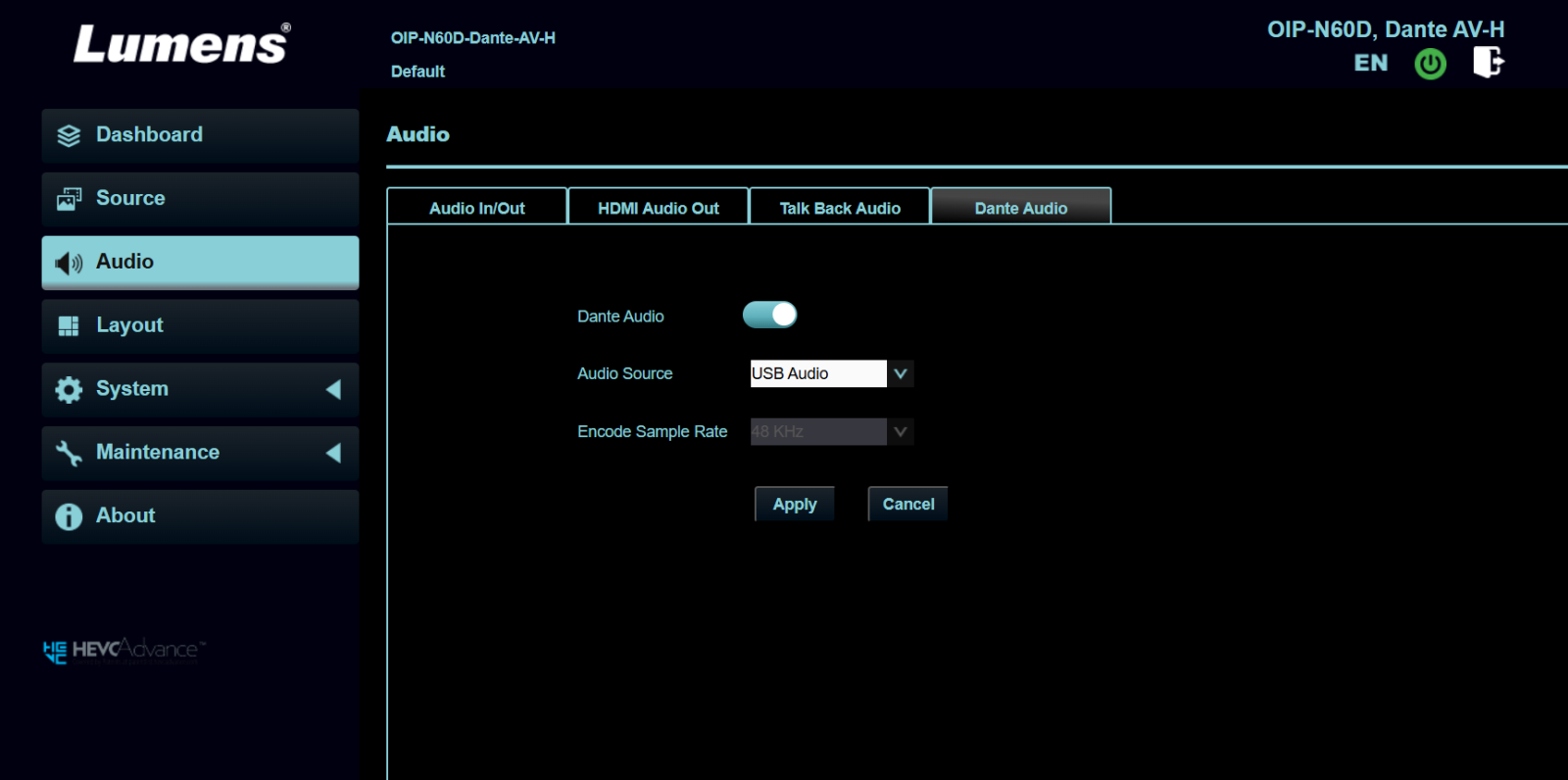This screenshot has width=1568, height=780.
Task: Click the Maintenance wrench icon
Action: pyautogui.click(x=69, y=453)
